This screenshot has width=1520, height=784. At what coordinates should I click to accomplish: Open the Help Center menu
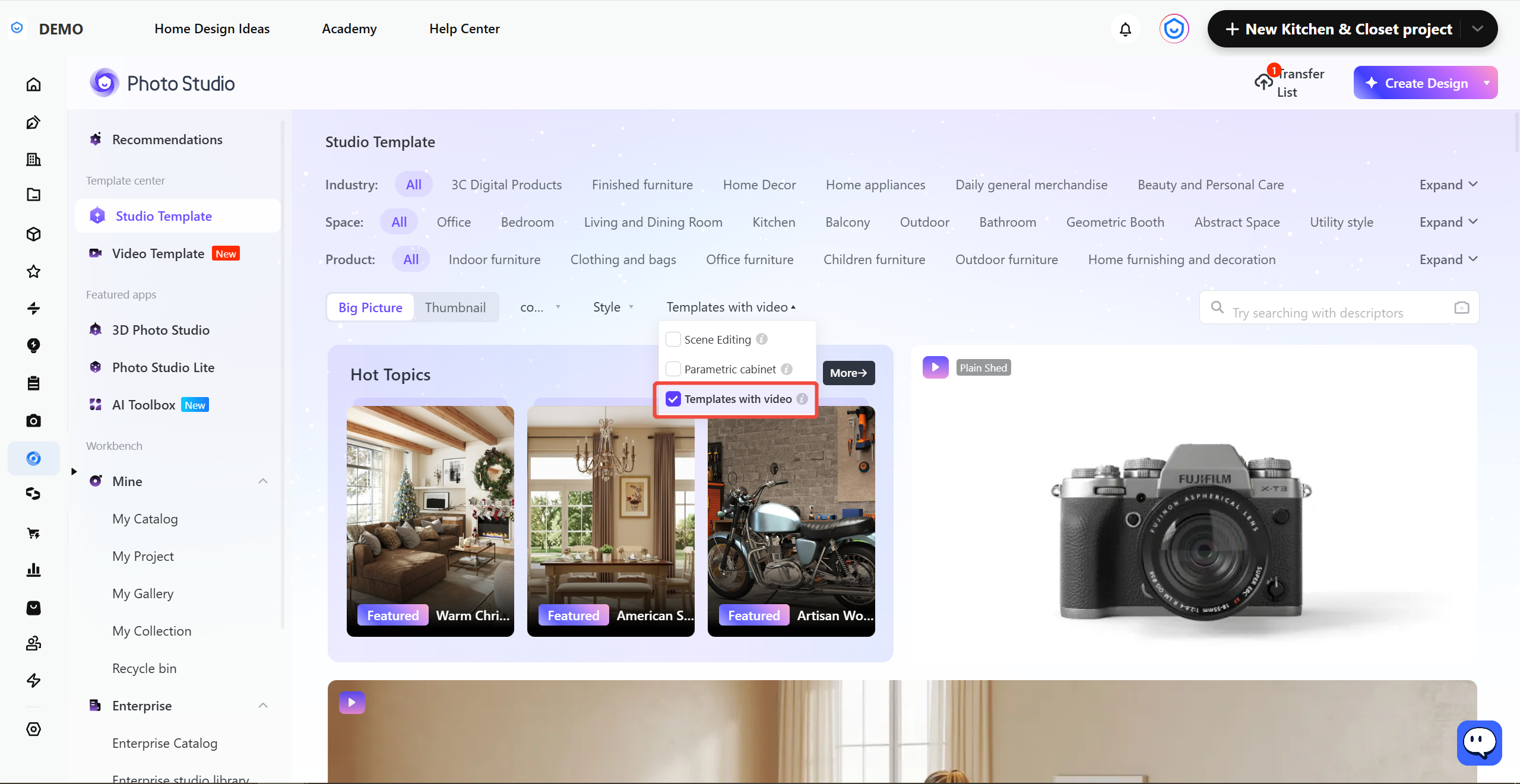click(x=464, y=28)
